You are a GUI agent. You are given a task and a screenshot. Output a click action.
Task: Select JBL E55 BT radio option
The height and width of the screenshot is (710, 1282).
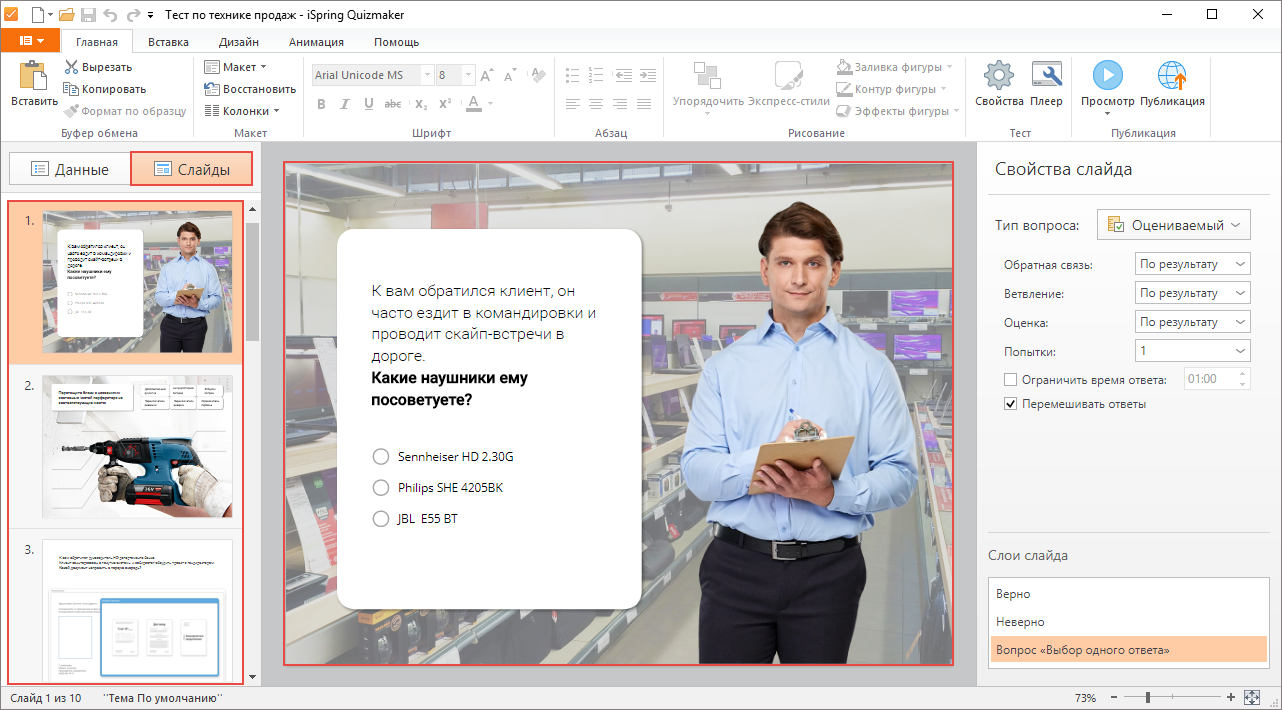380,519
